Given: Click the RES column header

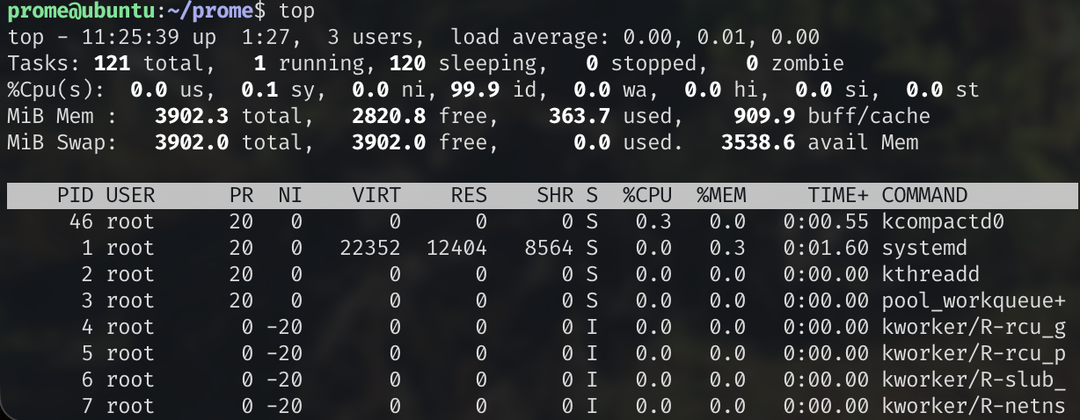Looking at the screenshot, I should 468,195.
